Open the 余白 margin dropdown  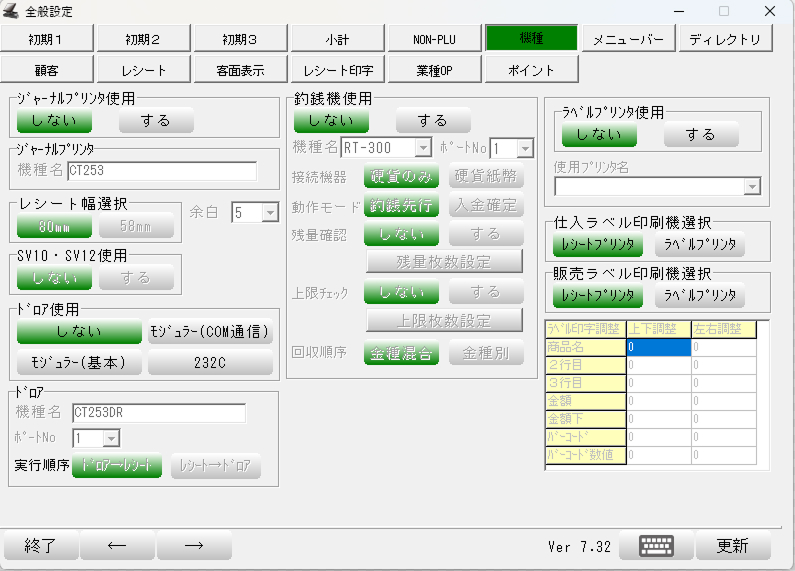[x=269, y=212]
